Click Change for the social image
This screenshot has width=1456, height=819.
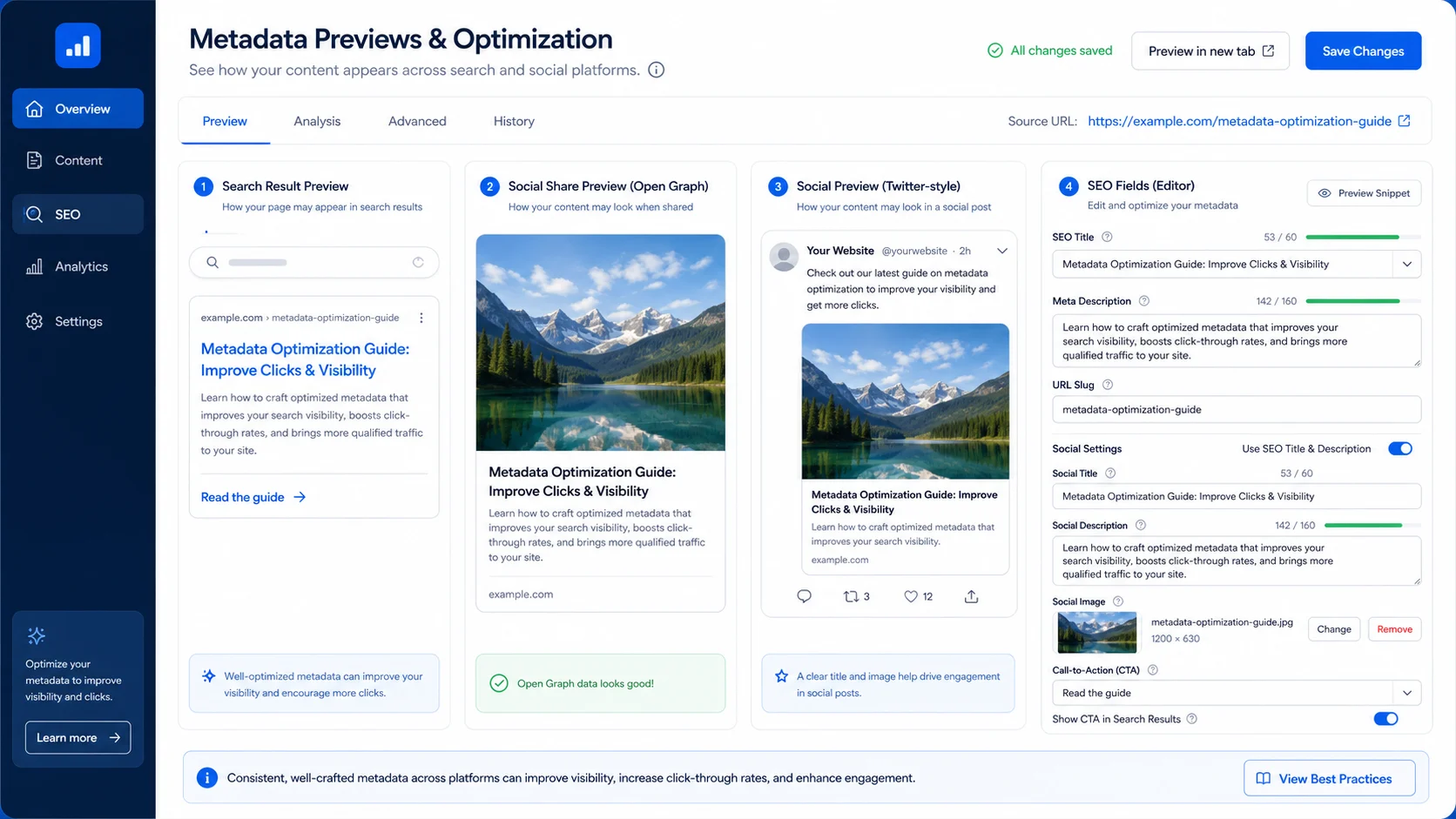coord(1334,629)
